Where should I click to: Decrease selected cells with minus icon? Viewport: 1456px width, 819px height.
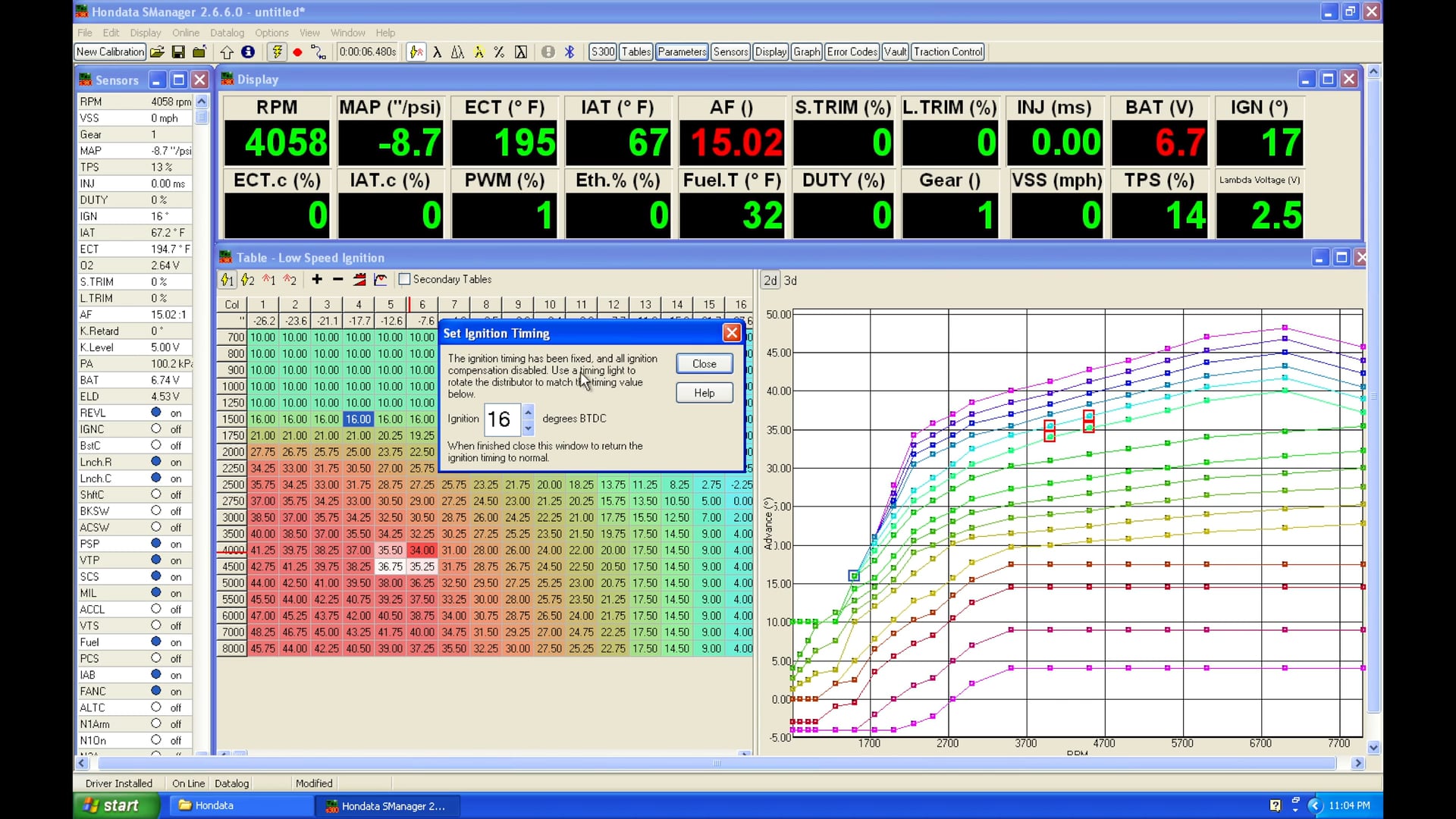[x=337, y=280]
